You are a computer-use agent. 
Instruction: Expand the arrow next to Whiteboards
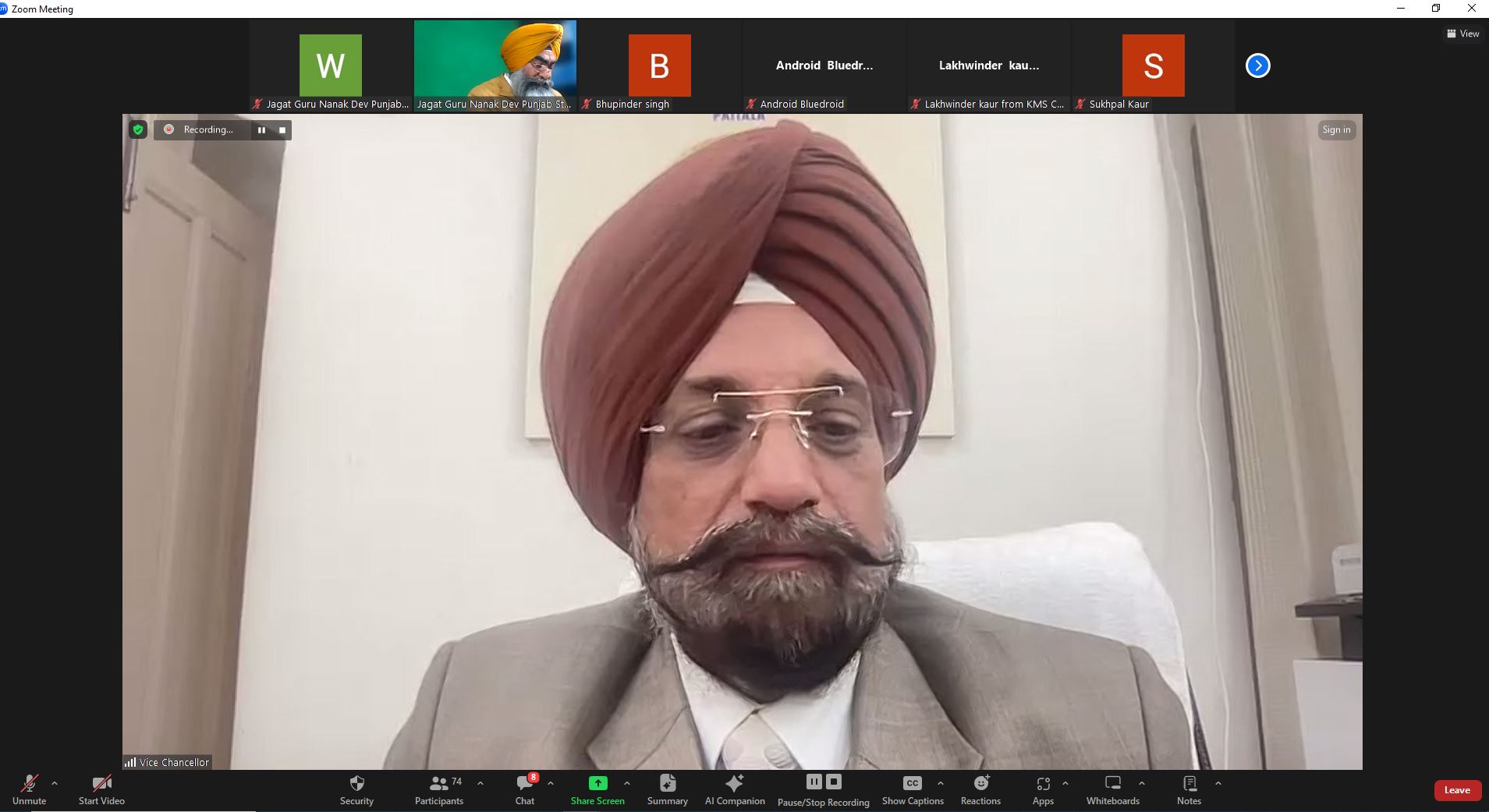[x=1142, y=783]
